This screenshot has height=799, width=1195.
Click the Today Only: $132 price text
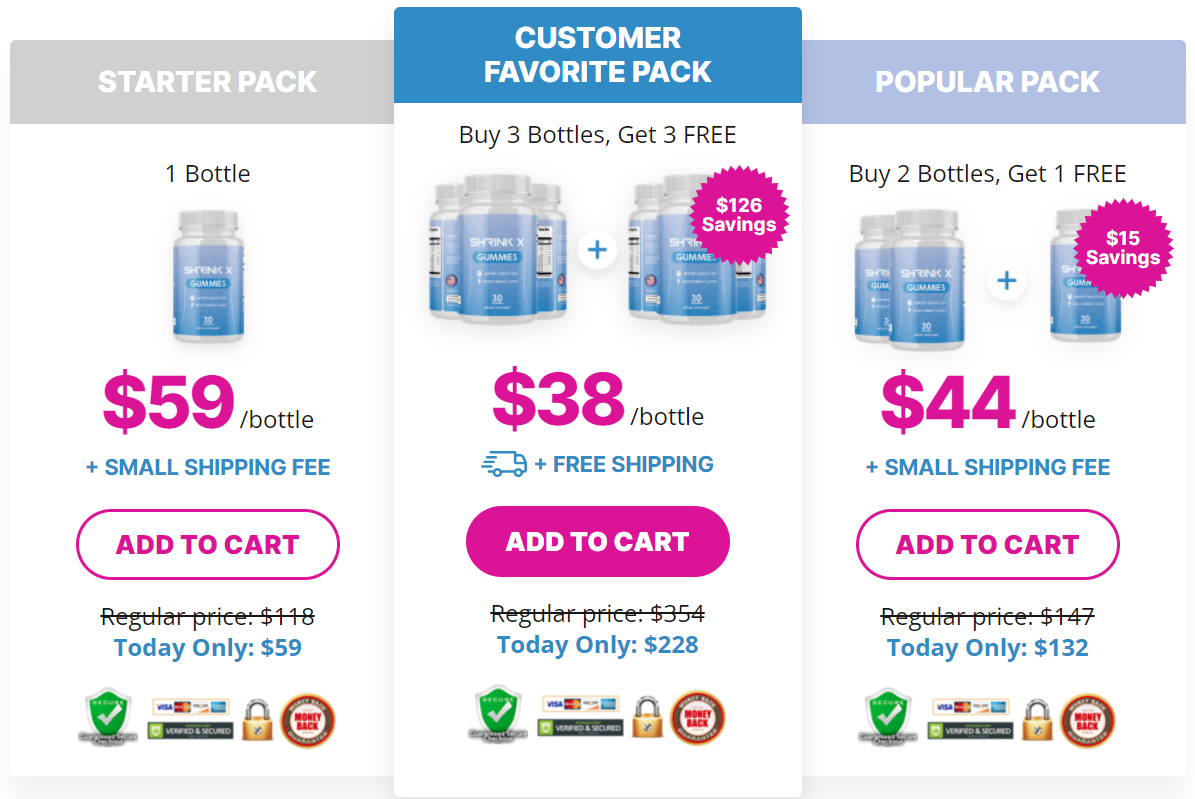(x=987, y=647)
